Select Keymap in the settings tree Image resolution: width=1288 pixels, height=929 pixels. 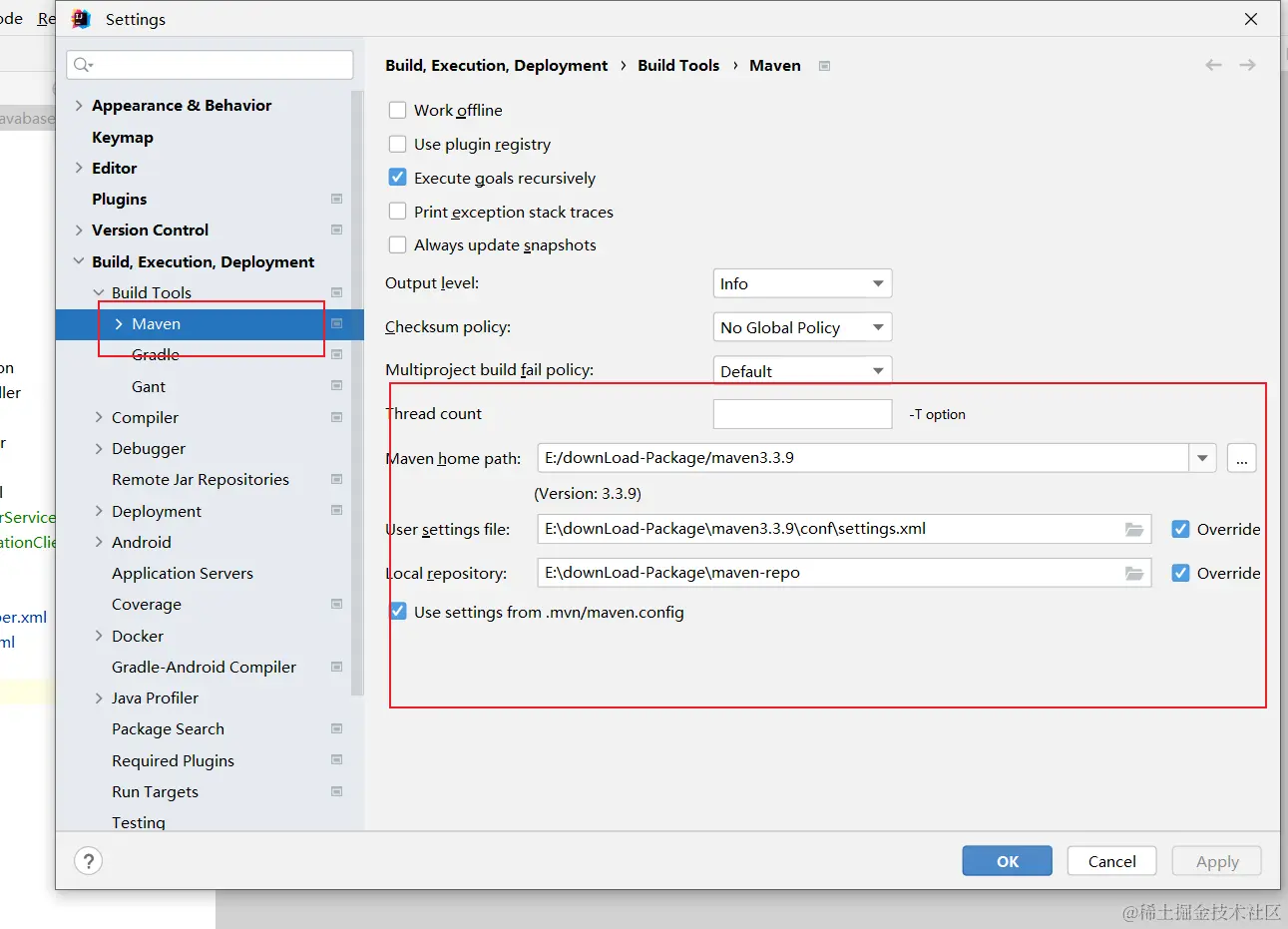pos(123,137)
